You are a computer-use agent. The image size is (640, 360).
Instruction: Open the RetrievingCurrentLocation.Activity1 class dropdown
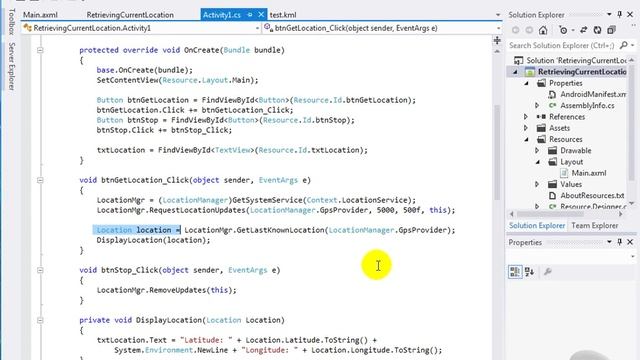tap(257, 28)
